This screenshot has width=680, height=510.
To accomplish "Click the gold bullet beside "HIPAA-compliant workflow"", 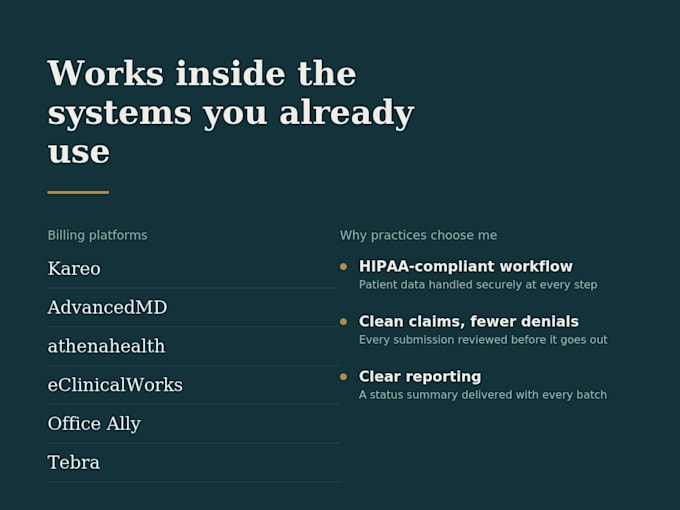I will click(343, 267).
